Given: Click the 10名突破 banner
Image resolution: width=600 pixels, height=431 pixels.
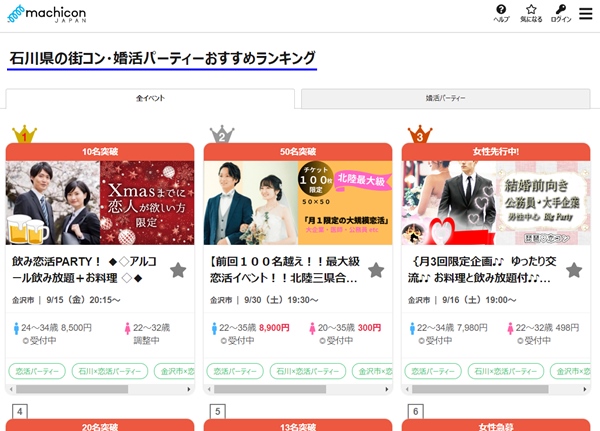Looking at the screenshot, I should (100, 152).
